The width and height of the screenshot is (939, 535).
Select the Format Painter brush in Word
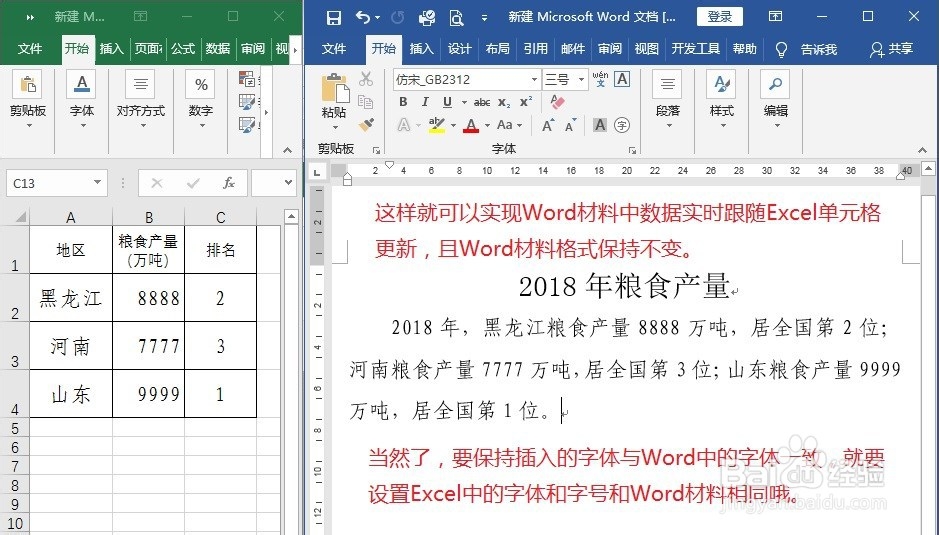(366, 125)
